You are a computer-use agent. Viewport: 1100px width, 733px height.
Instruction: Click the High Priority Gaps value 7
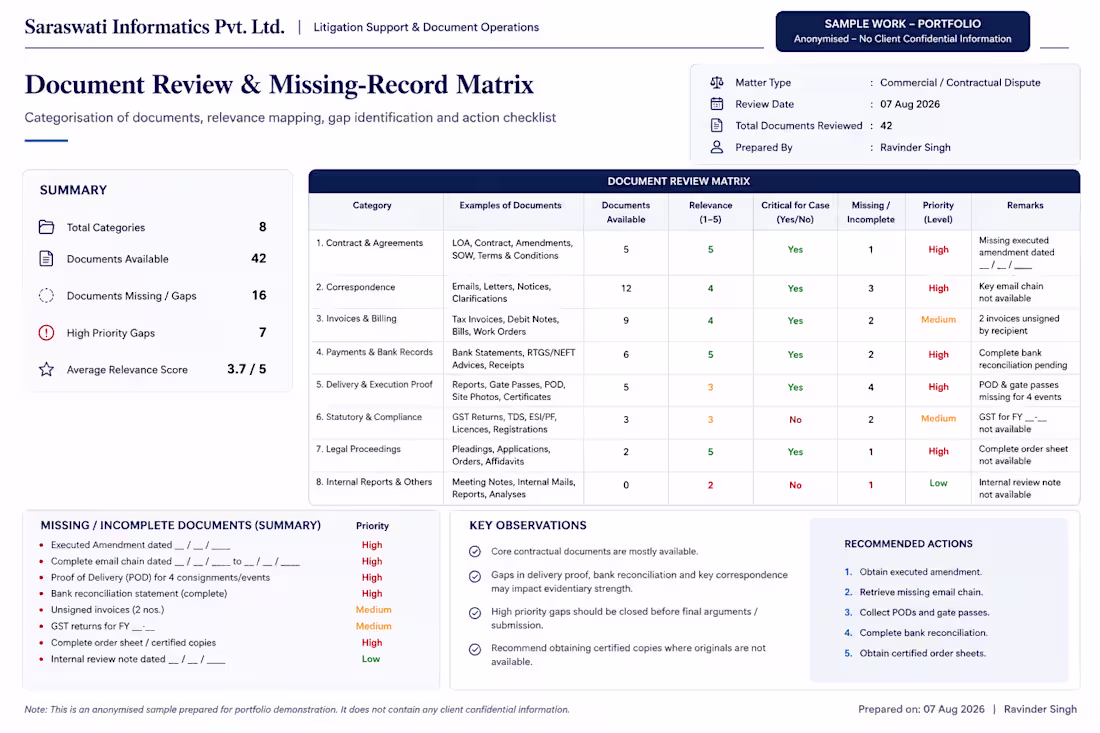click(262, 332)
